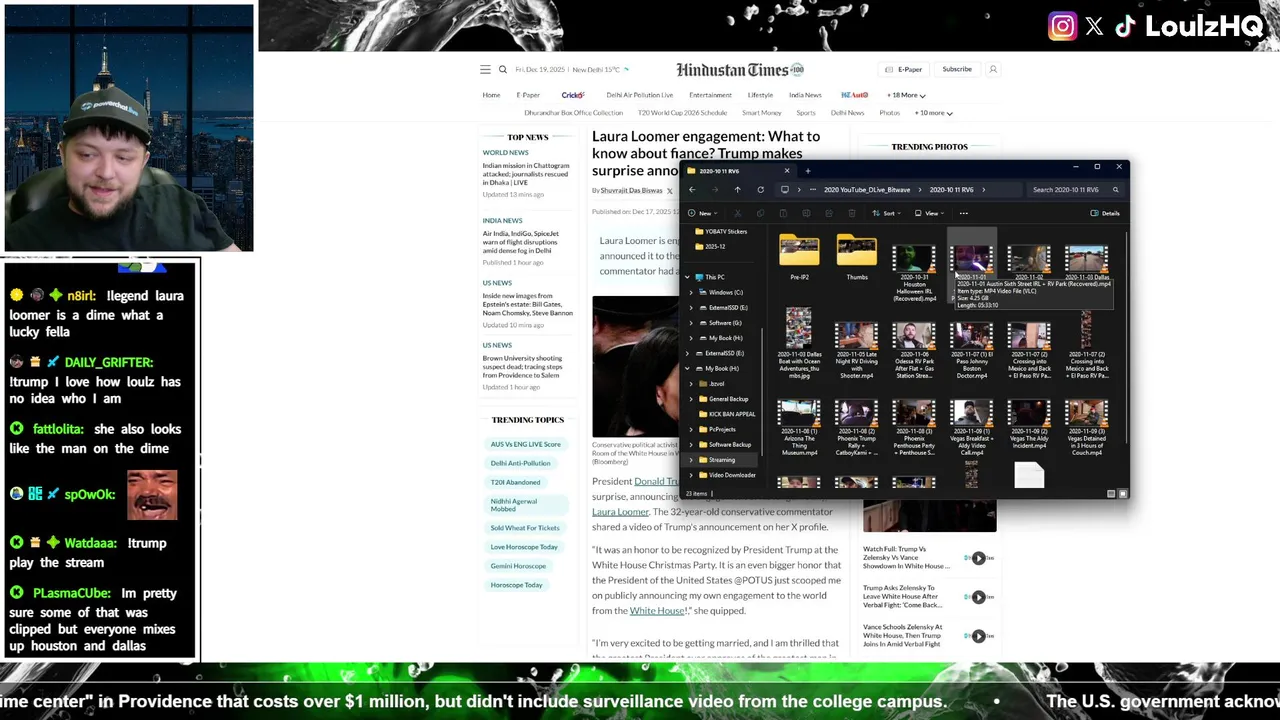1280x720 pixels.
Task: Open the Hindustan Times hamburger menu
Action: point(485,70)
